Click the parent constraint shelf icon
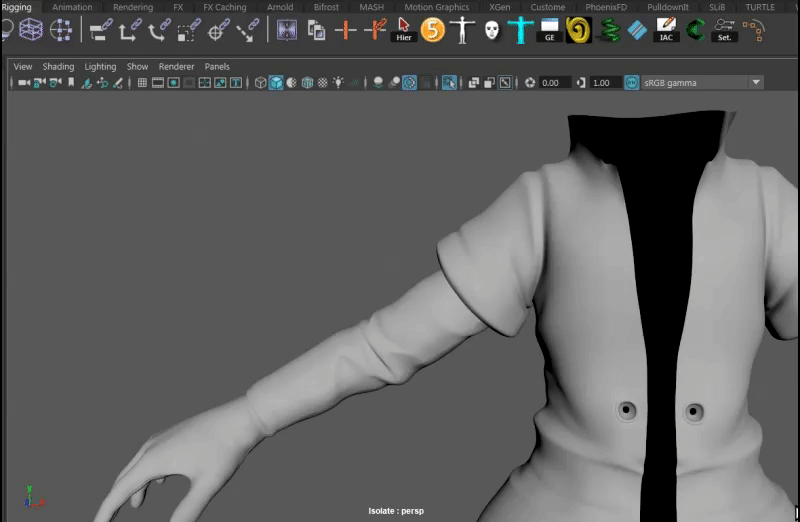The height and width of the screenshot is (522, 800). (x=101, y=30)
